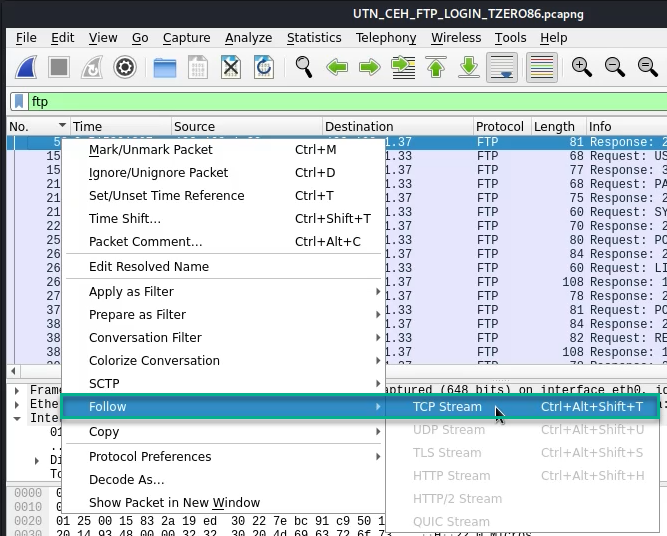This screenshot has width=667, height=536.
Task: Select Set/Unset Time Reference
Action: point(223,196)
